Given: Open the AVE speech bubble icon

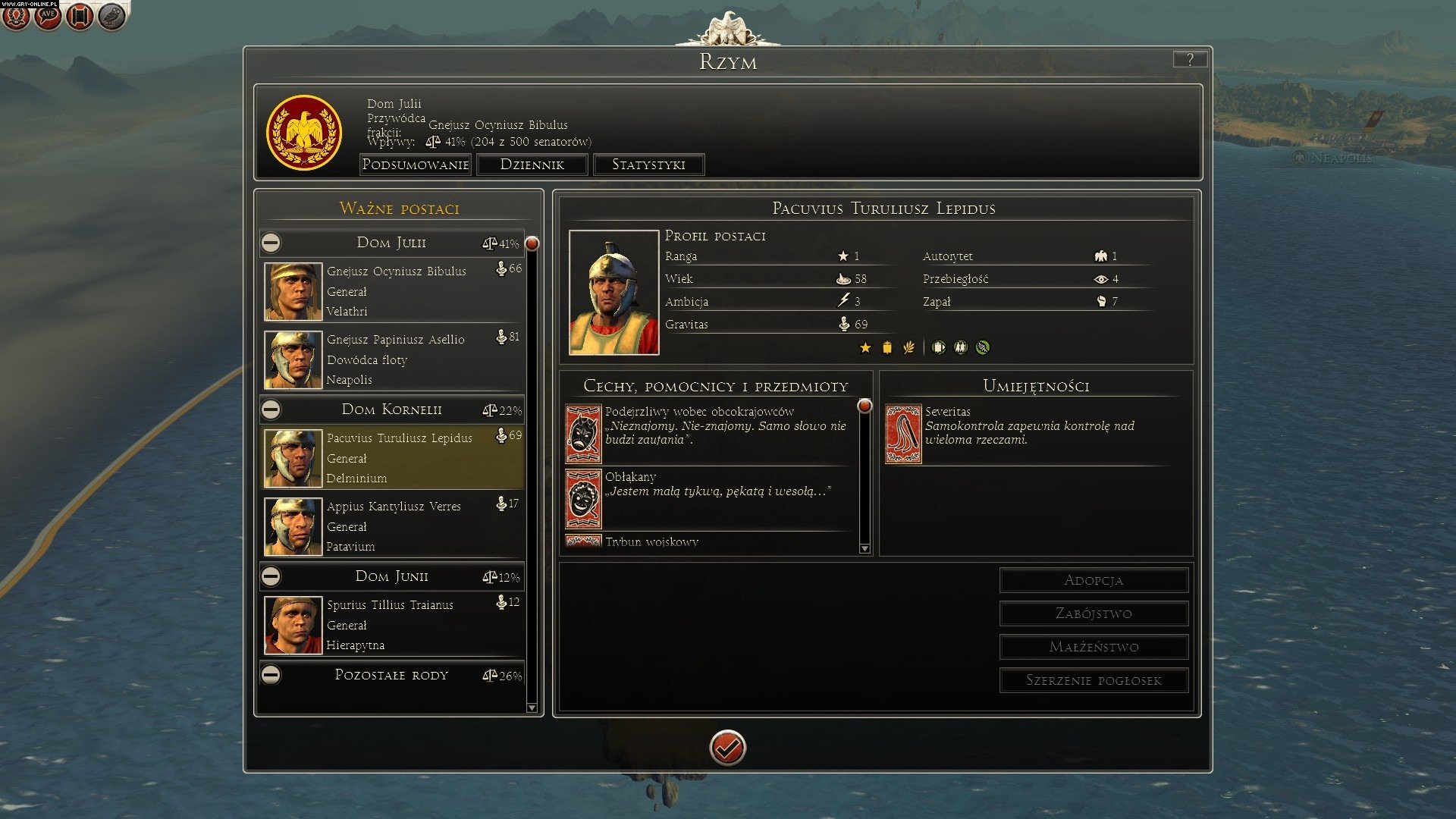Looking at the screenshot, I should tap(48, 16).
